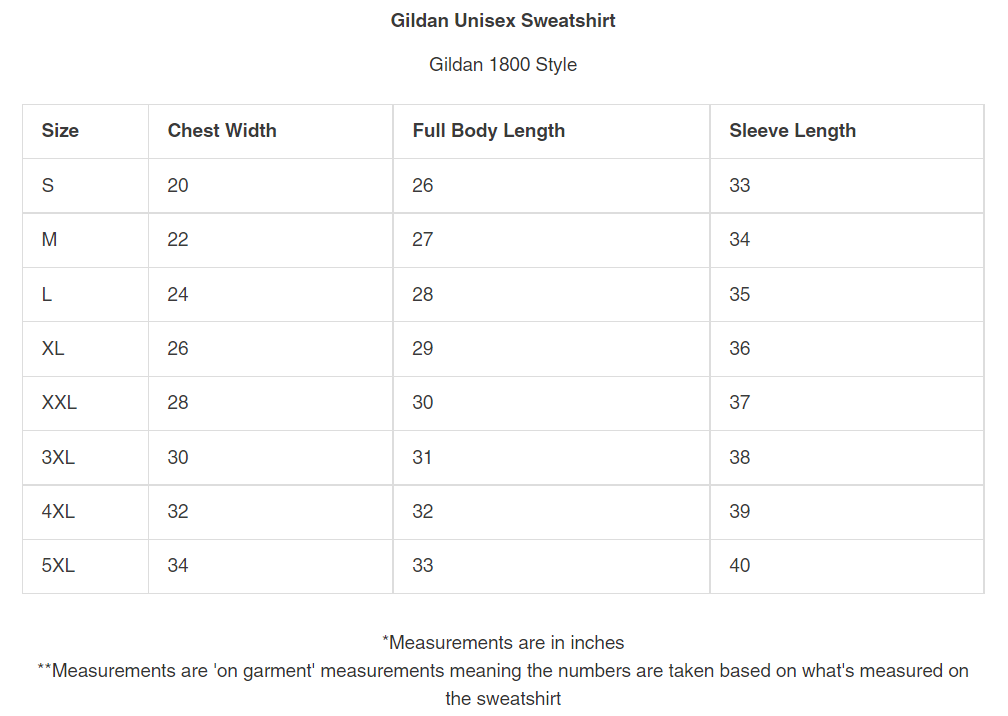
Task: Click the Gildan 1800 Style subtitle
Action: pos(503,65)
